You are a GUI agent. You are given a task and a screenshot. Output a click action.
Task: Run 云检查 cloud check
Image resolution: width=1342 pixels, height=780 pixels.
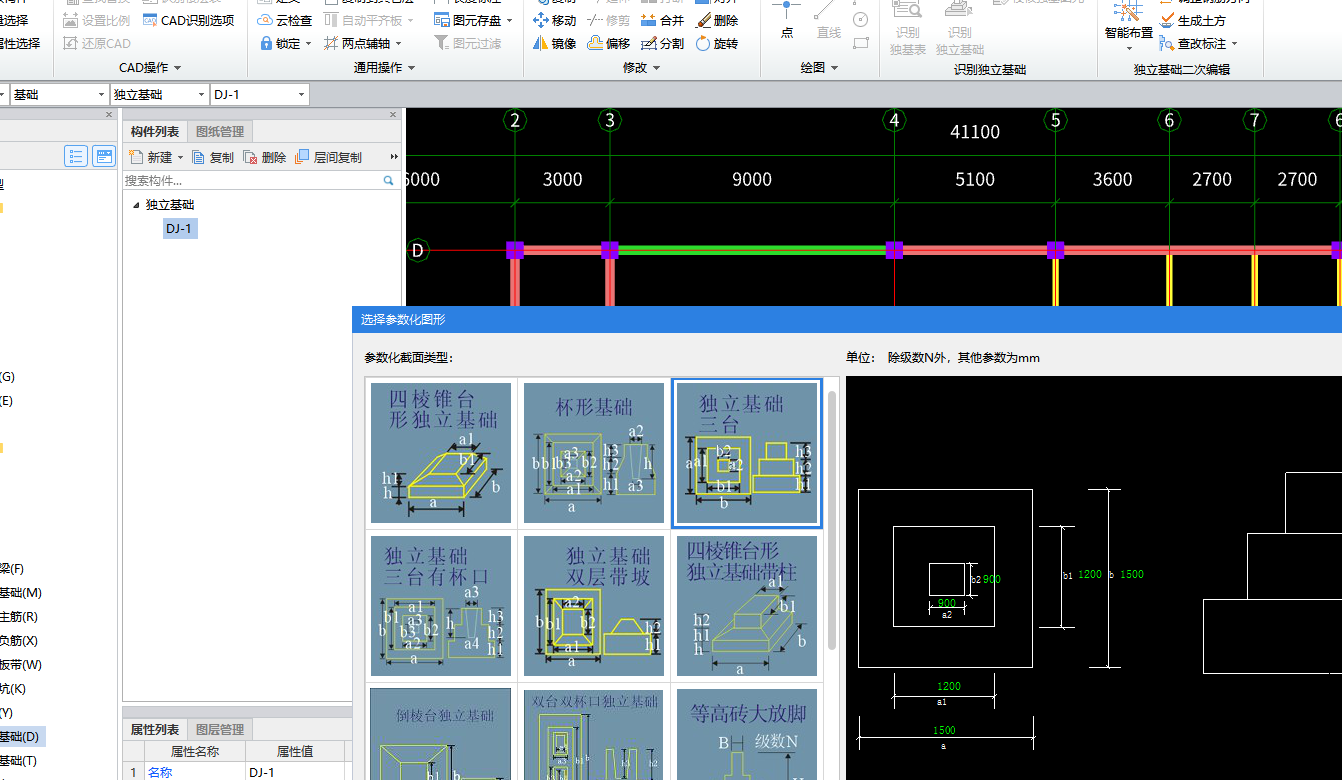[285, 20]
